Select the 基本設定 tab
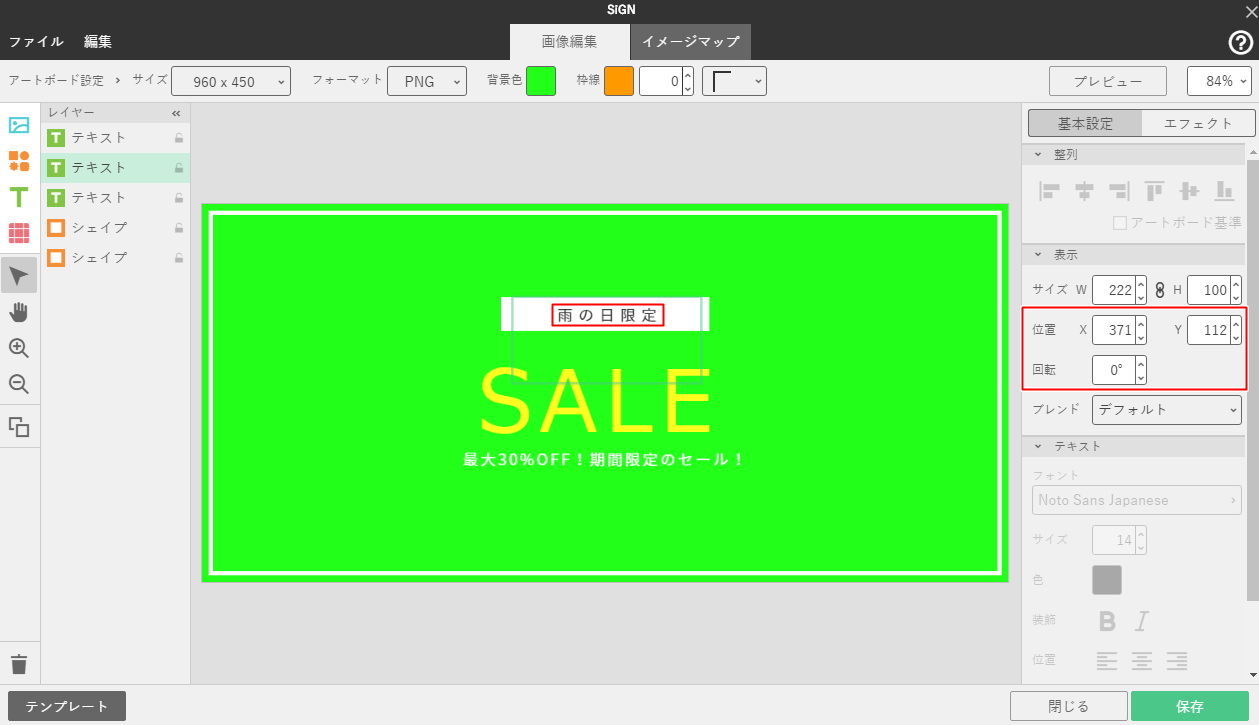Viewport: 1259px width, 725px height. [1085, 123]
